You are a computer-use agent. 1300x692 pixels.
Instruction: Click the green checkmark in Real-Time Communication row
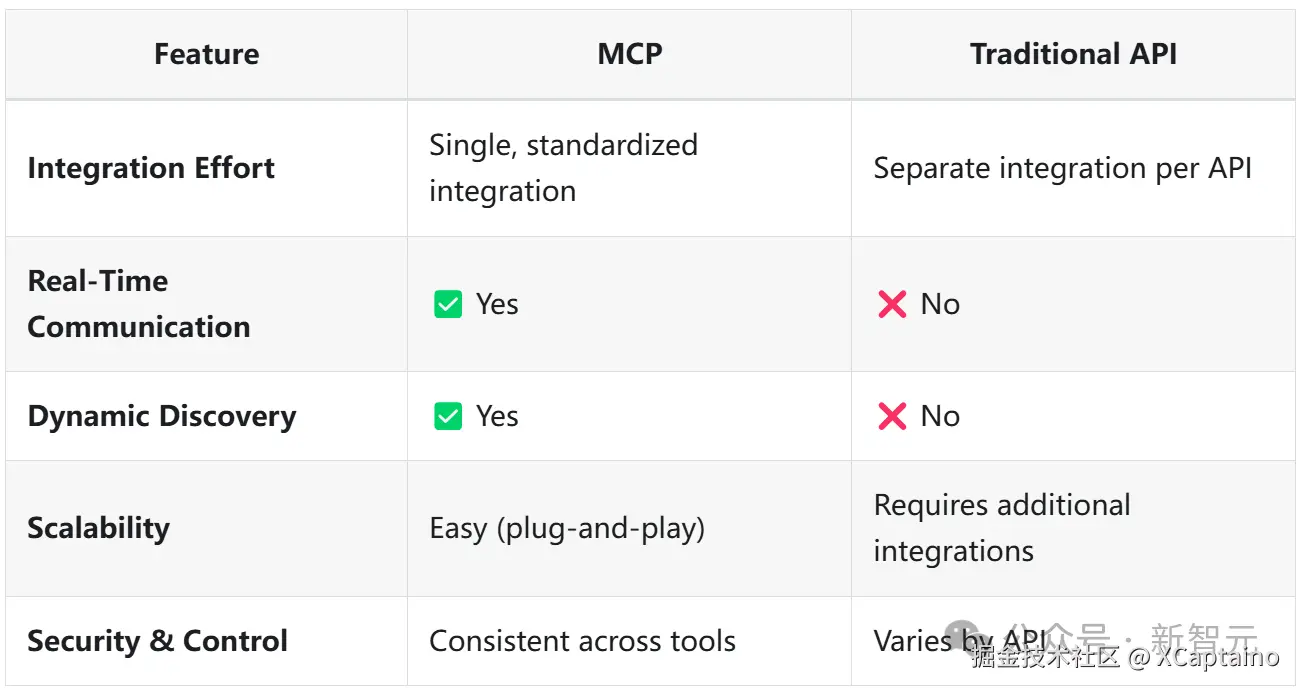tap(448, 304)
